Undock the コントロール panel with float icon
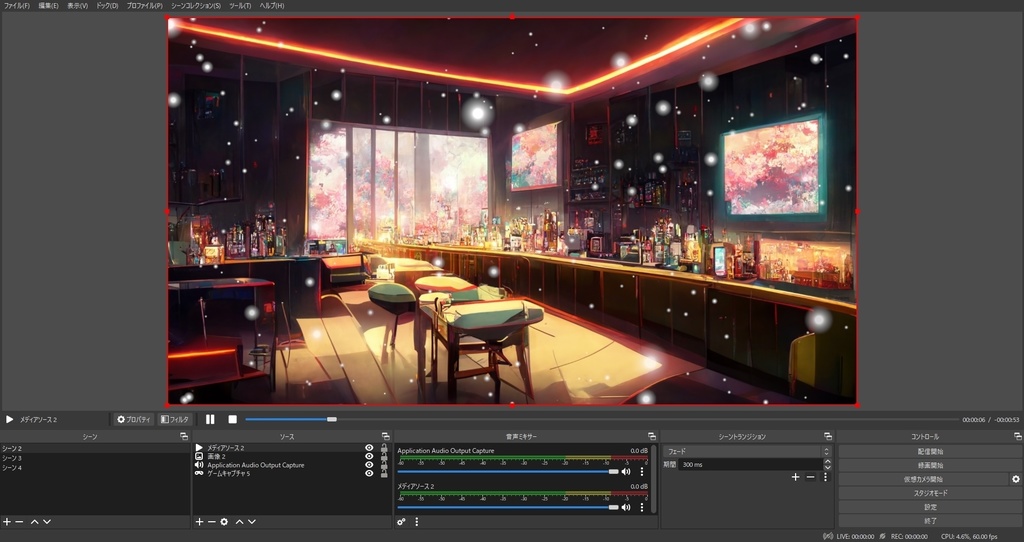The height and width of the screenshot is (542, 1024). [x=1017, y=436]
